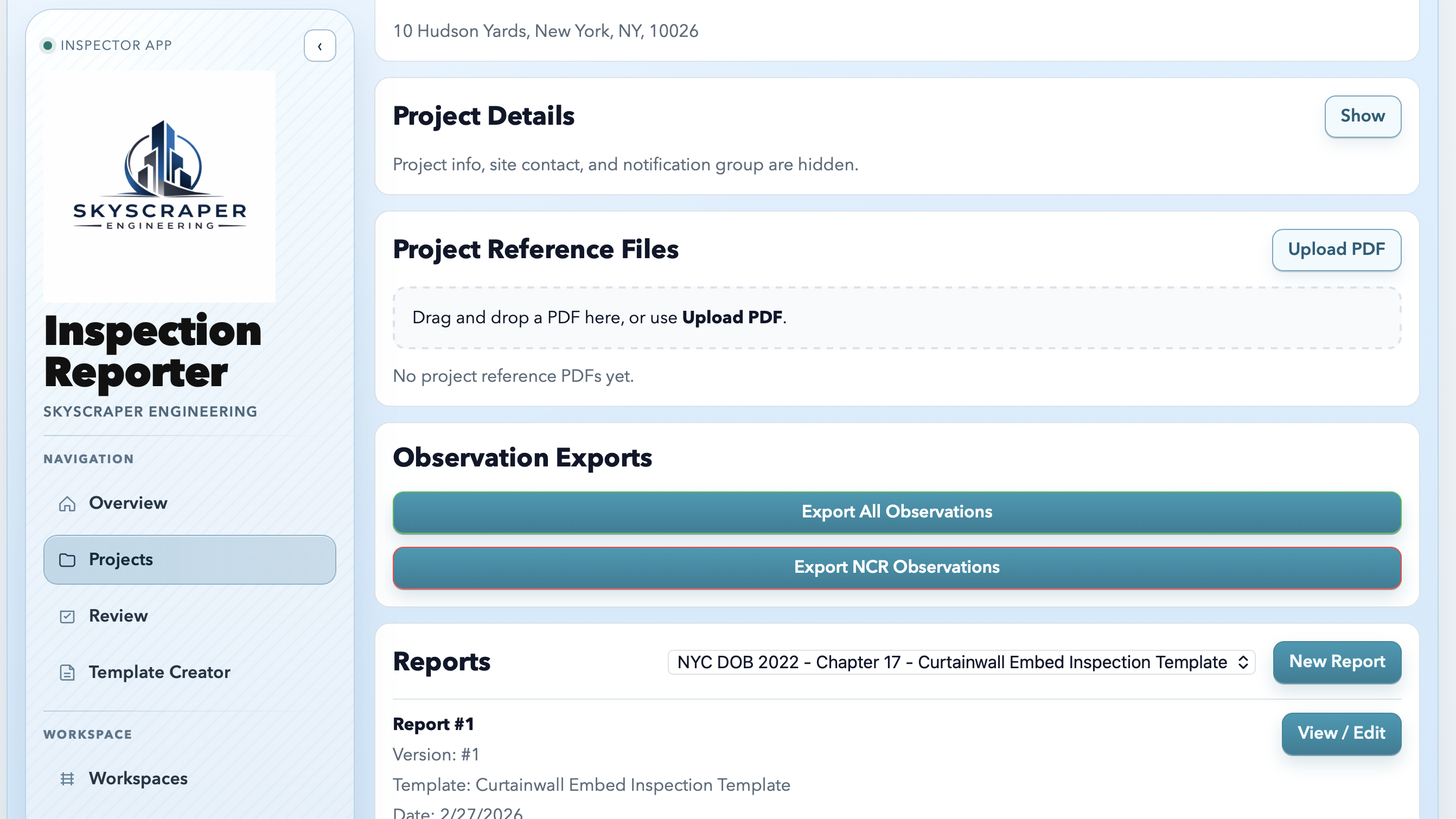Collapse the sidebar with the chevron
This screenshot has height=819, width=1456.
[320, 46]
